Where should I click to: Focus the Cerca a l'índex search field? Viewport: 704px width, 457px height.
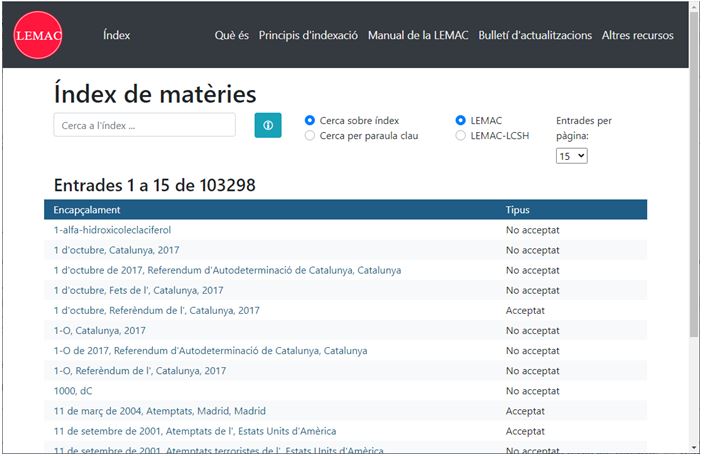[145, 125]
